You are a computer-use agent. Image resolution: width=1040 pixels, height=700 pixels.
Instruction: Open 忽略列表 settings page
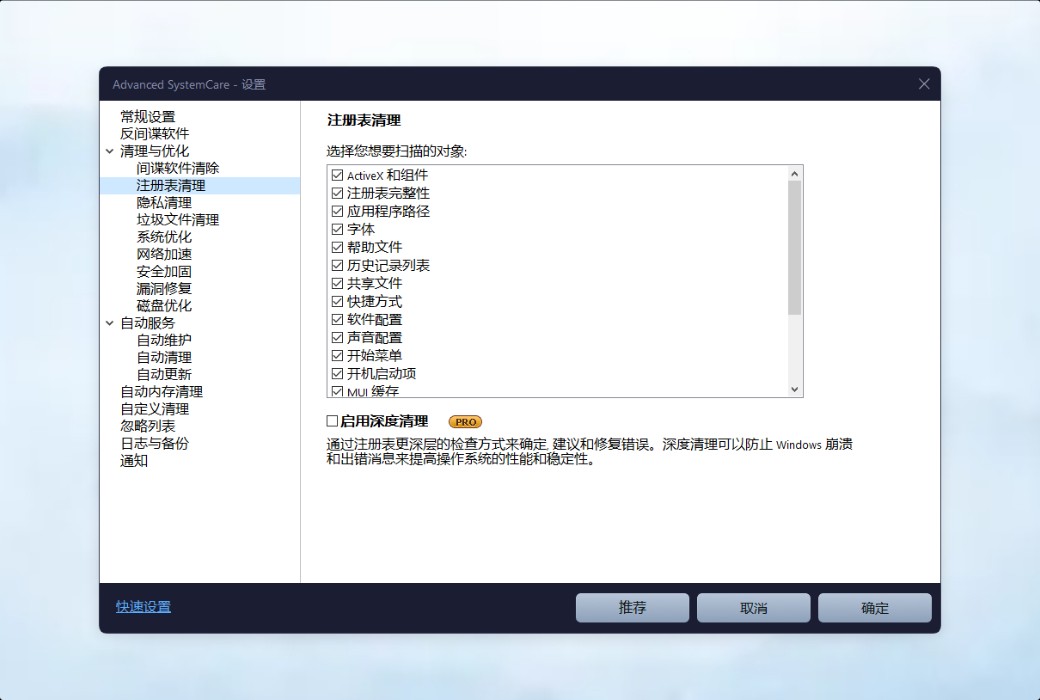tap(147, 426)
